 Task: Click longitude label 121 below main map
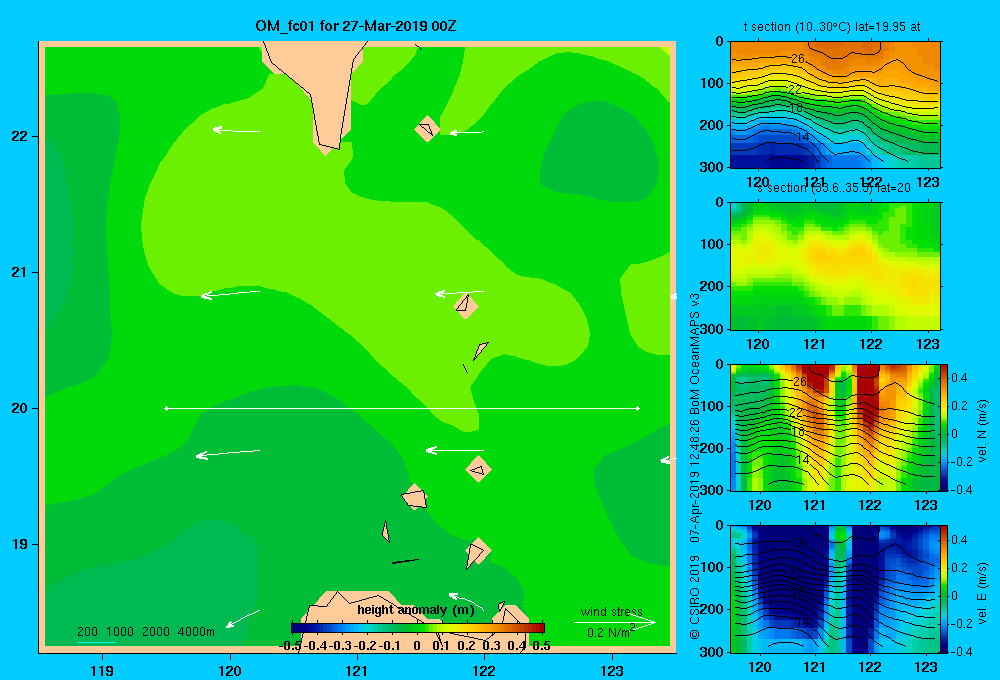point(357,670)
